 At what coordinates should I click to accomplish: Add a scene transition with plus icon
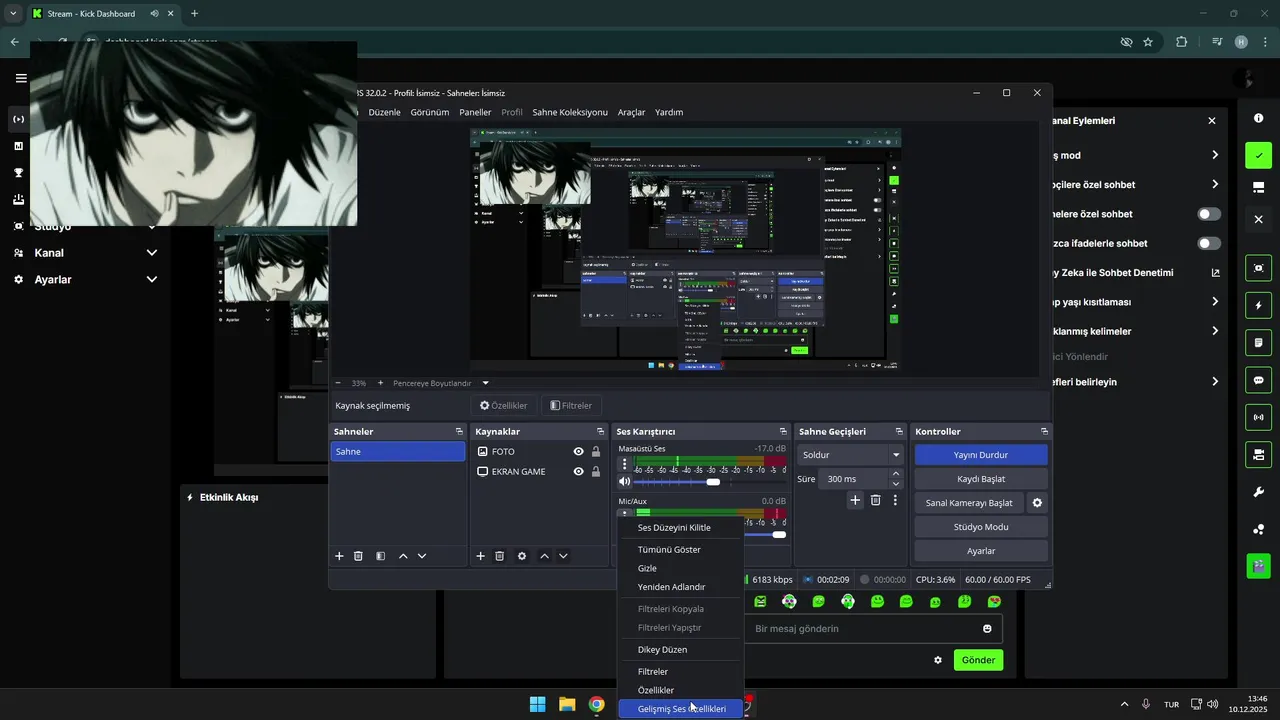[x=855, y=500]
